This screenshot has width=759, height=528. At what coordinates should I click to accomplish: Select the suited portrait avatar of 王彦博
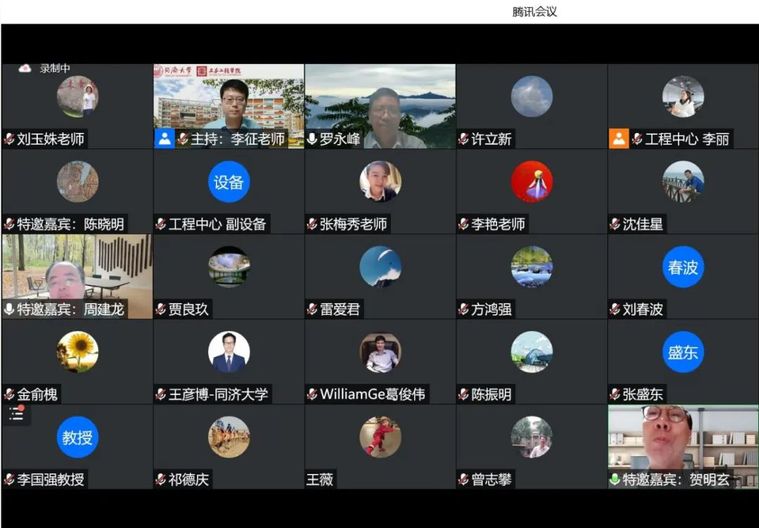click(x=229, y=352)
